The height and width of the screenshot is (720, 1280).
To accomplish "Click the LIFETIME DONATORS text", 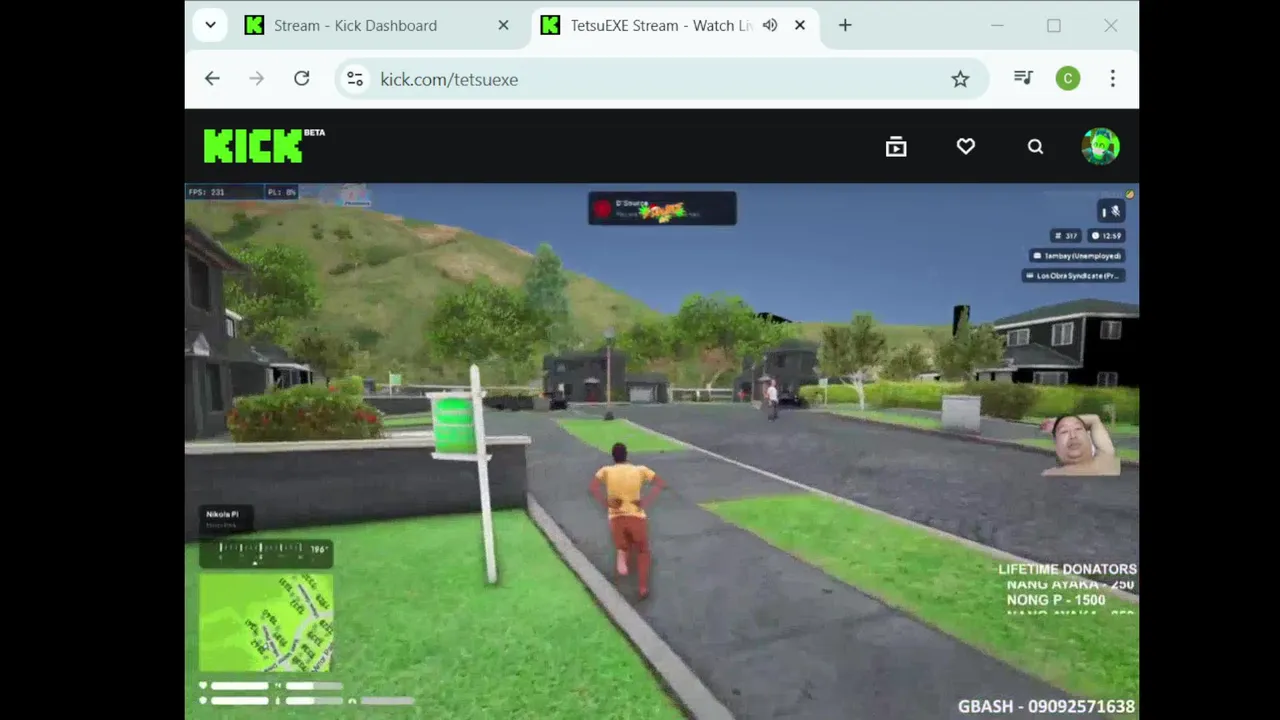I will pyautogui.click(x=1067, y=569).
